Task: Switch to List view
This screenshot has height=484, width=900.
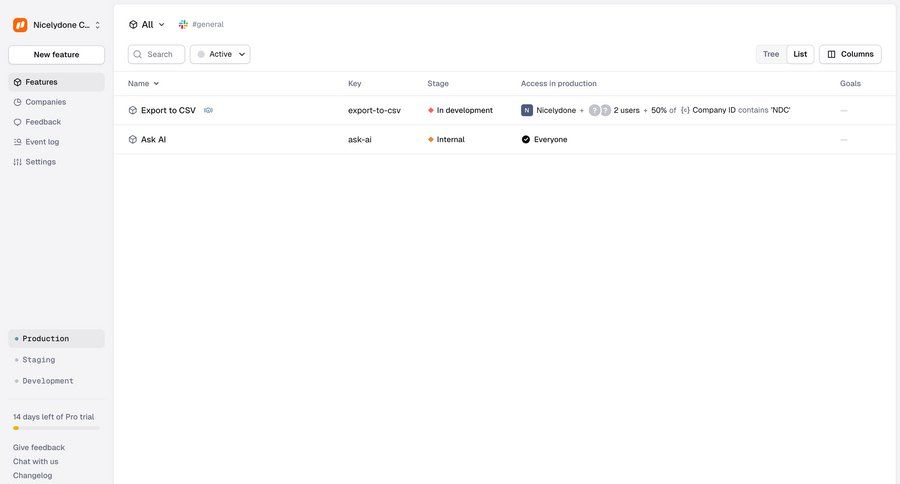Action: [x=800, y=54]
